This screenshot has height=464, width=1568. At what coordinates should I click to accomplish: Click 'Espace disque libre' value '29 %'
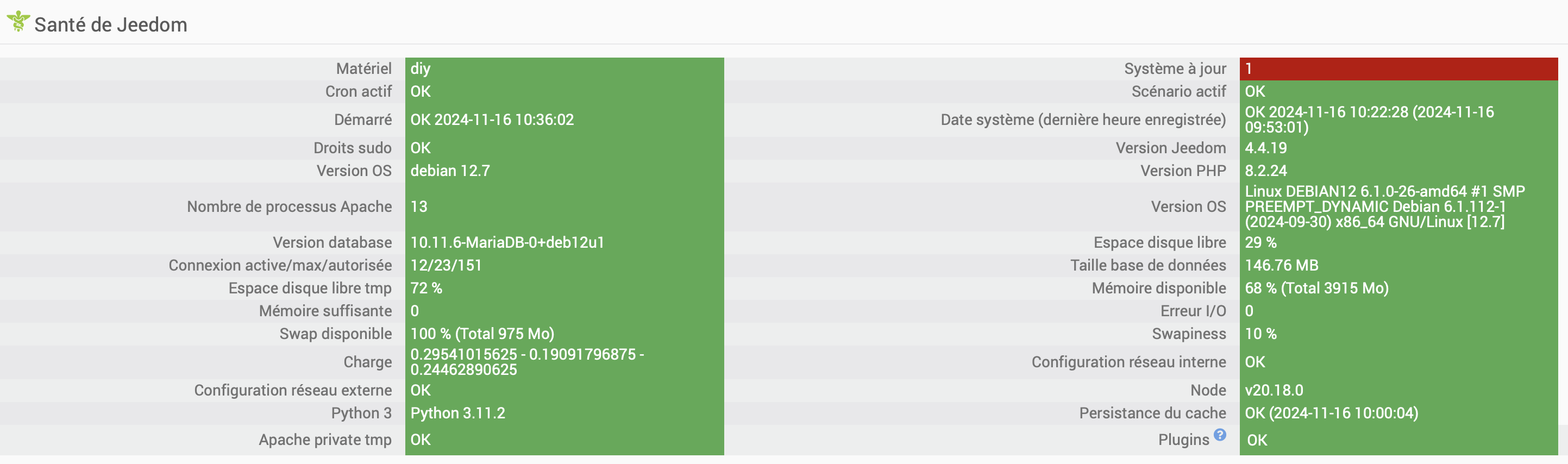(x=1260, y=242)
